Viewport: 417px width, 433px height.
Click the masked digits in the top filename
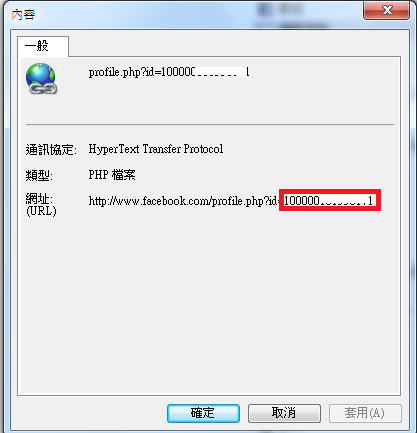click(220, 72)
